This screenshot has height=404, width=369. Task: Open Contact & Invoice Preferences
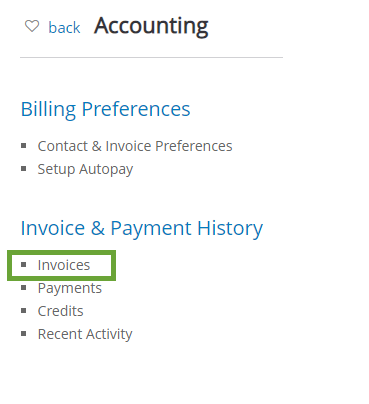click(x=135, y=146)
